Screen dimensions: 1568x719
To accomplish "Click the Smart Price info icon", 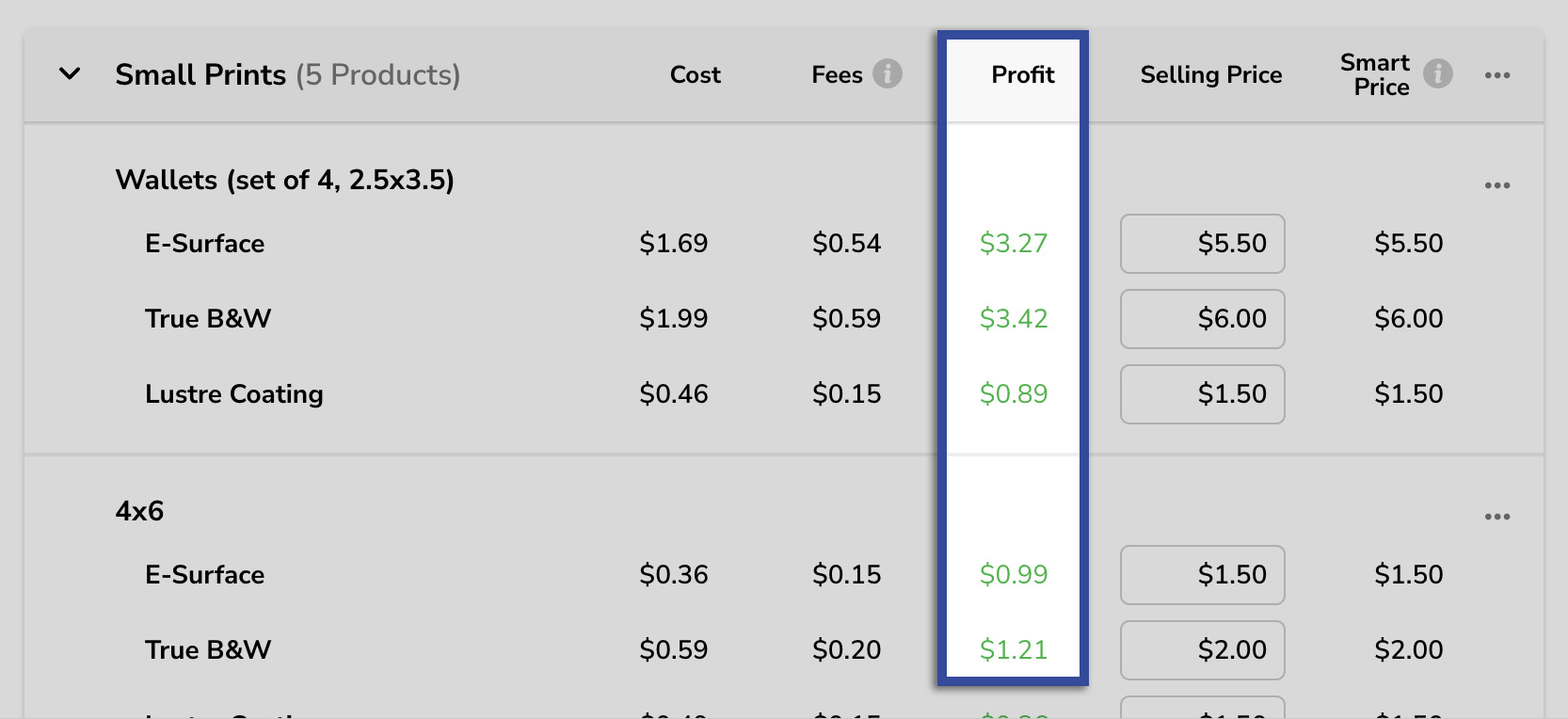I will pyautogui.click(x=1437, y=73).
